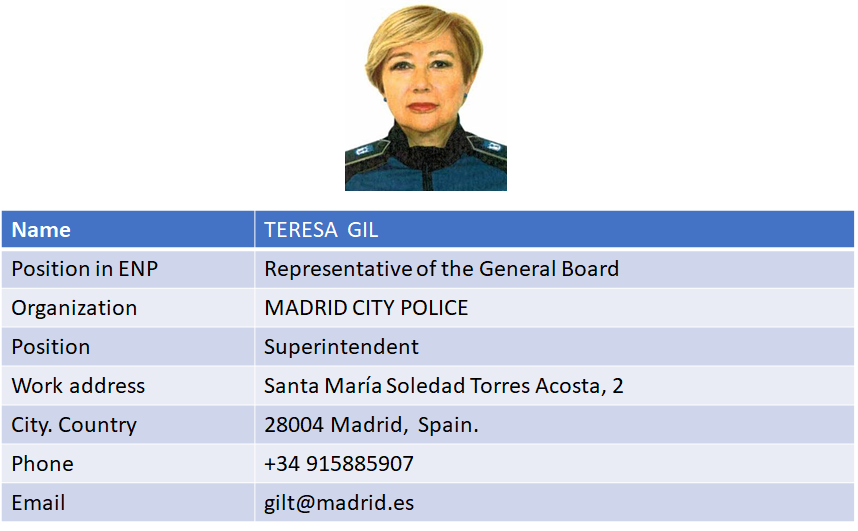Select the Position in ENP label

85,269
